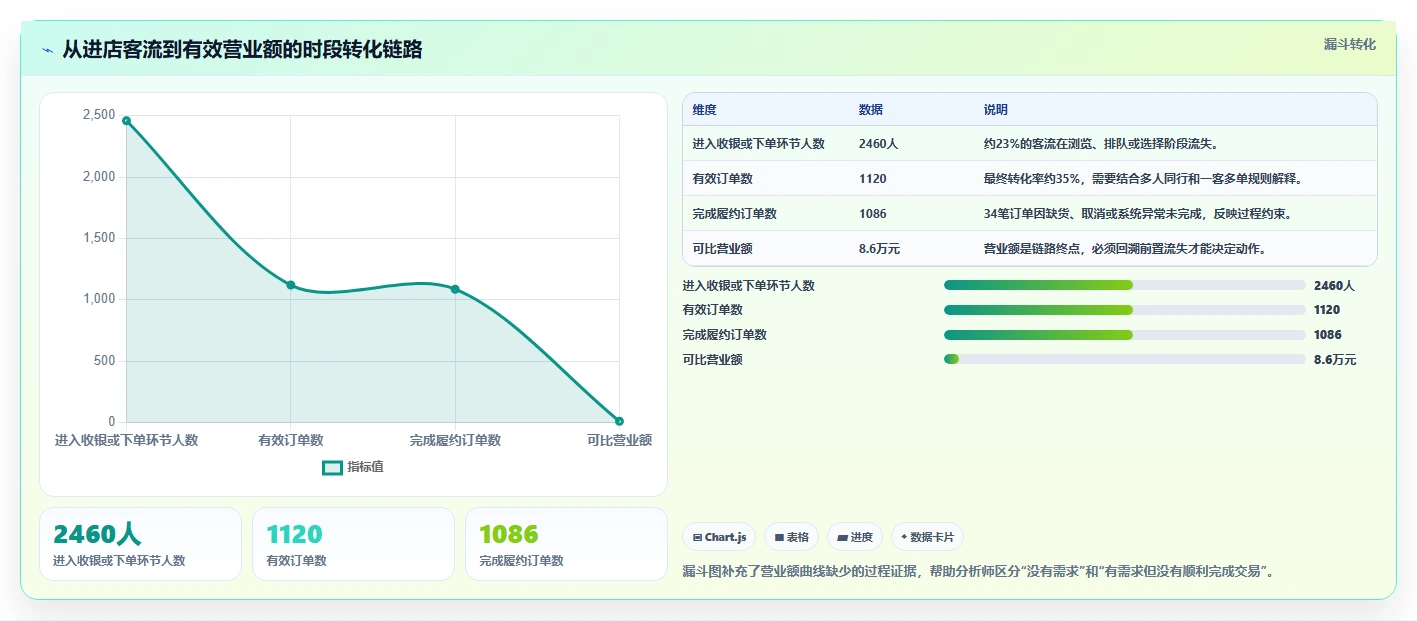Image resolution: width=1417 pixels, height=621 pixels.
Task: Click x-axis label 完成履约订单数
Action: [455, 440]
